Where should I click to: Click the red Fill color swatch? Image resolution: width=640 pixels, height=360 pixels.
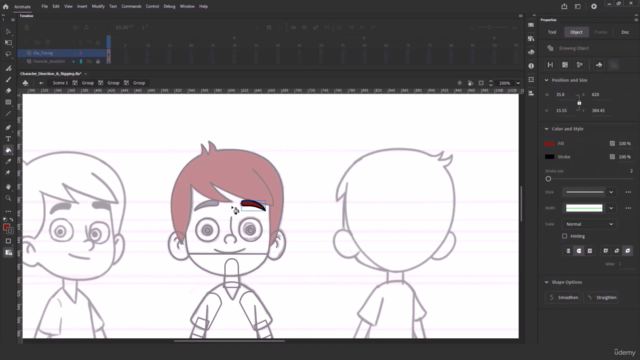pos(549,144)
